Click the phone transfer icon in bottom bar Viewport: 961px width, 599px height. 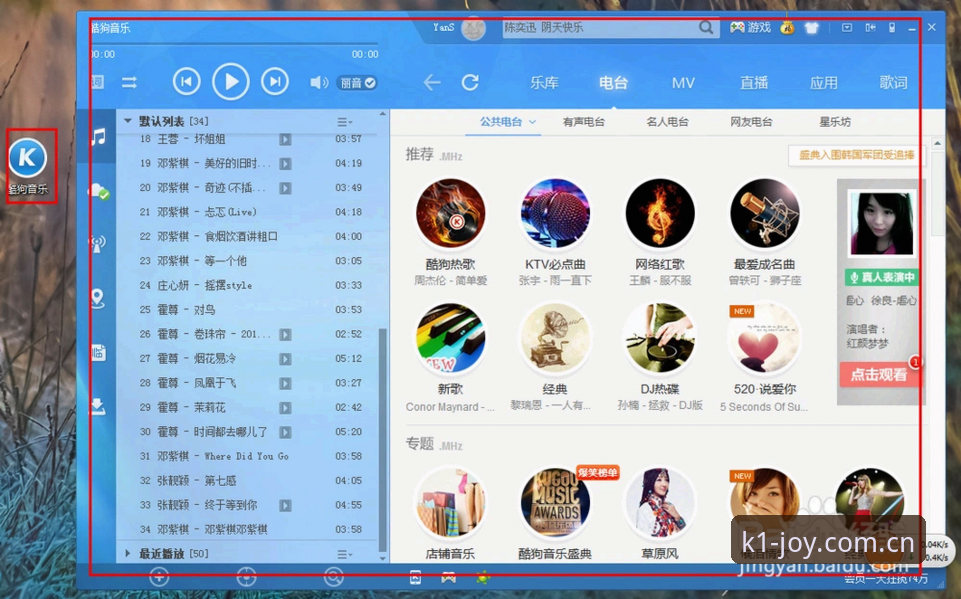[x=415, y=577]
